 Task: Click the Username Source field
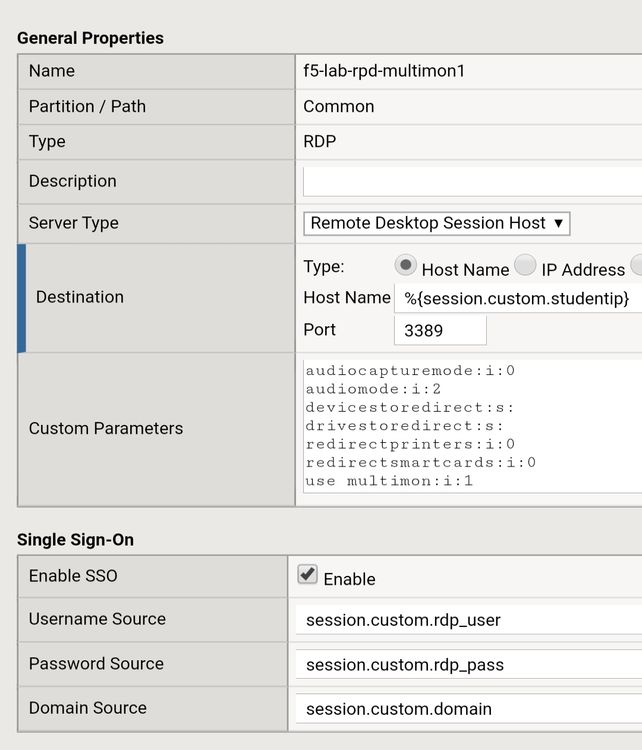point(468,620)
